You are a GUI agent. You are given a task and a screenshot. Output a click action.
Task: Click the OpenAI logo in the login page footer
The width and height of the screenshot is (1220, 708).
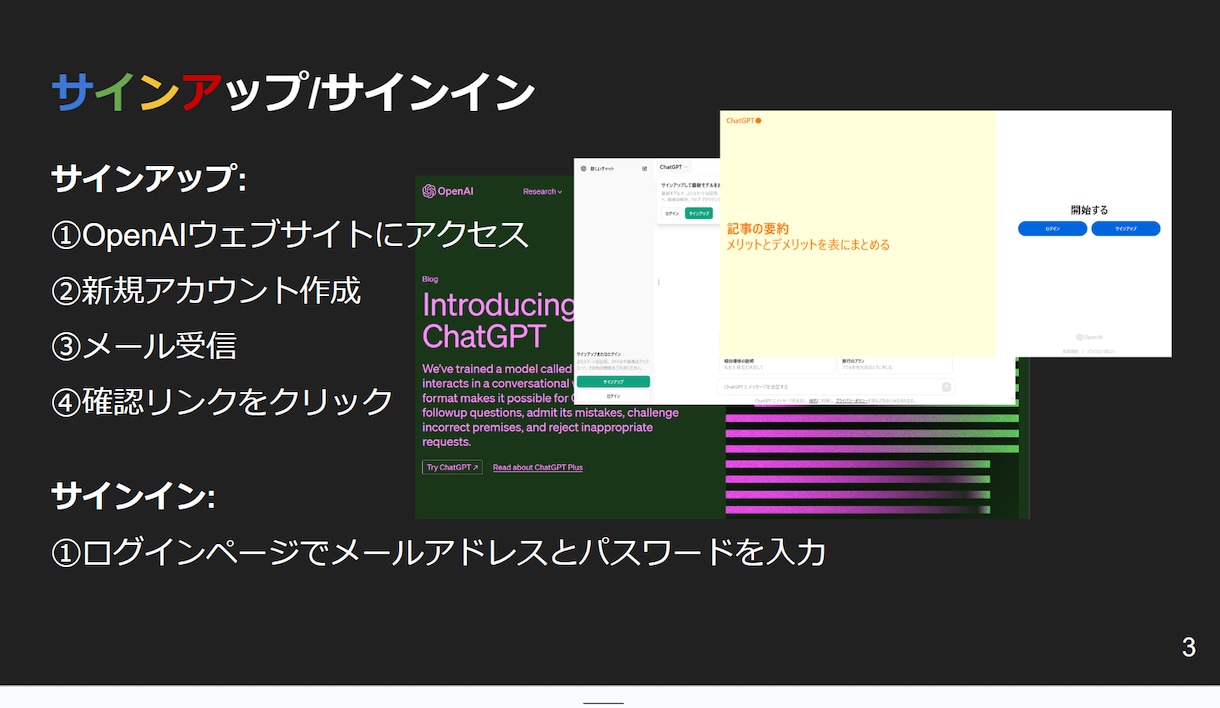(1089, 337)
